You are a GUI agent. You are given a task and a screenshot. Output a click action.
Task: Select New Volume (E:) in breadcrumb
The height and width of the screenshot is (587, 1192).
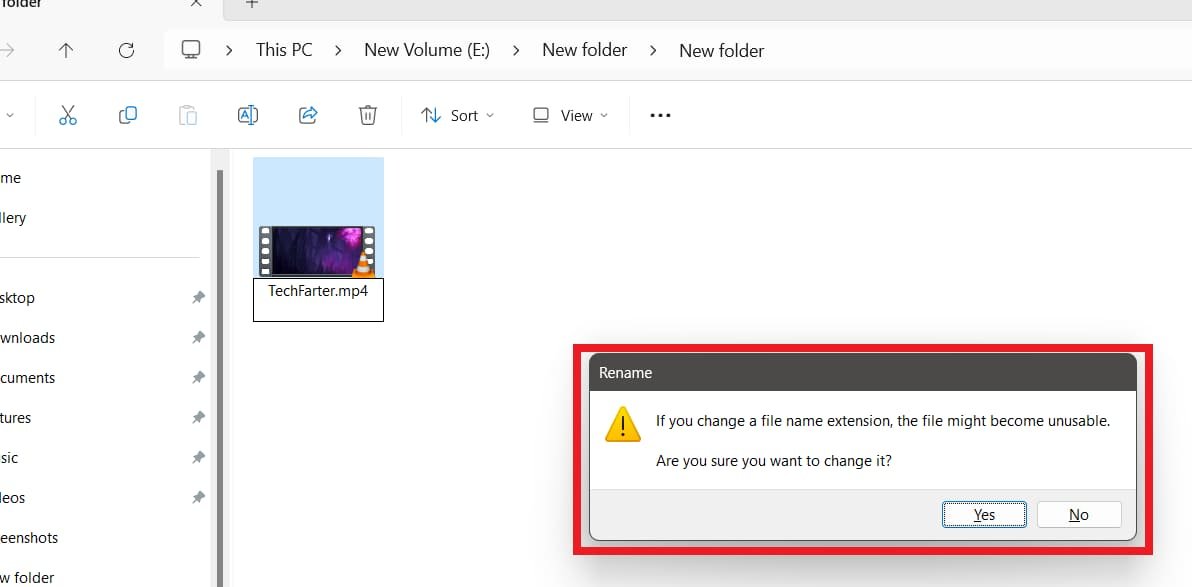coord(427,50)
